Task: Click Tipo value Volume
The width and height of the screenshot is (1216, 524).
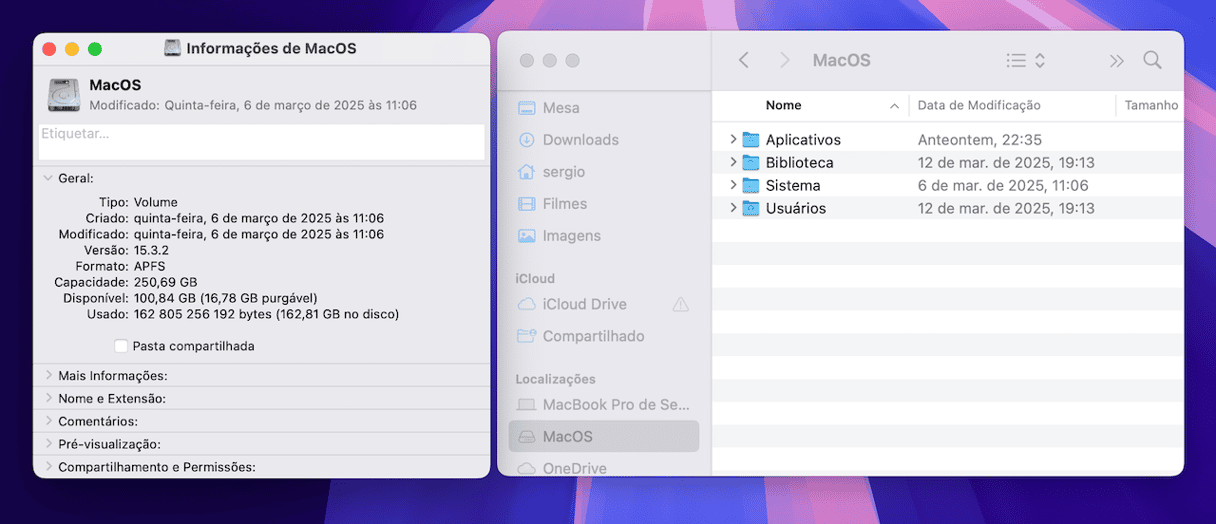Action: point(156,202)
